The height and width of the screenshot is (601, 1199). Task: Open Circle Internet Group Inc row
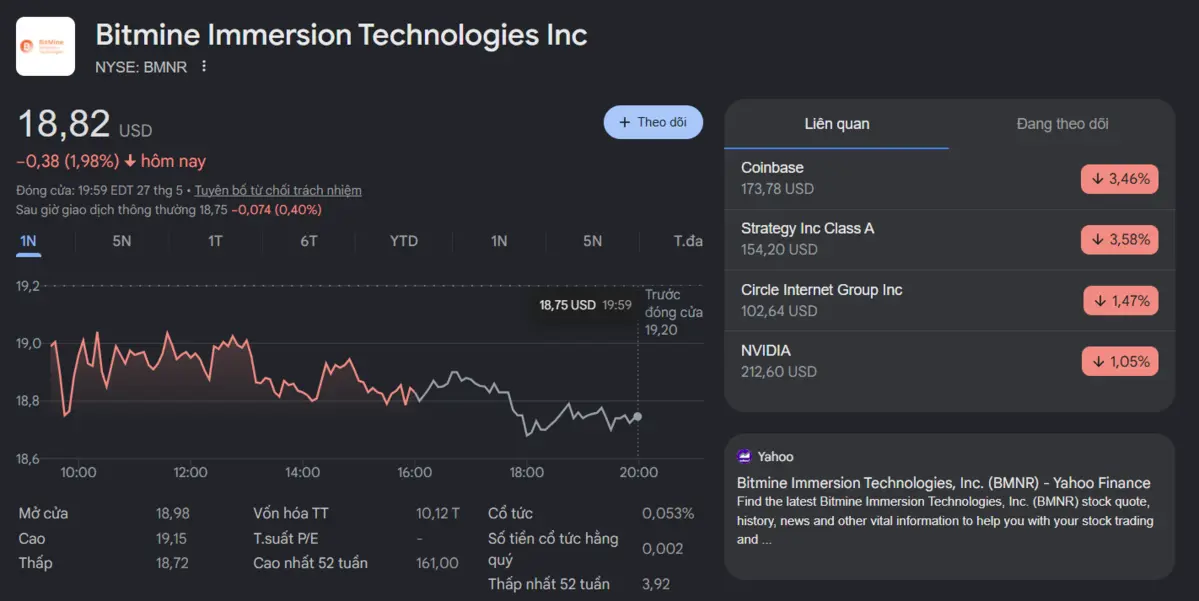pos(949,300)
